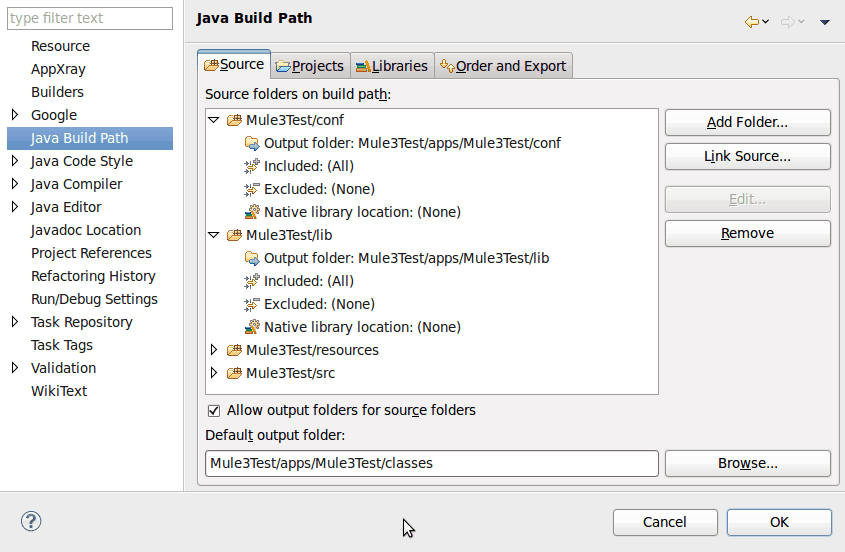Expand the Java Compiler preferences category
Viewport: 845px width, 552px height.
pyautogui.click(x=15, y=184)
